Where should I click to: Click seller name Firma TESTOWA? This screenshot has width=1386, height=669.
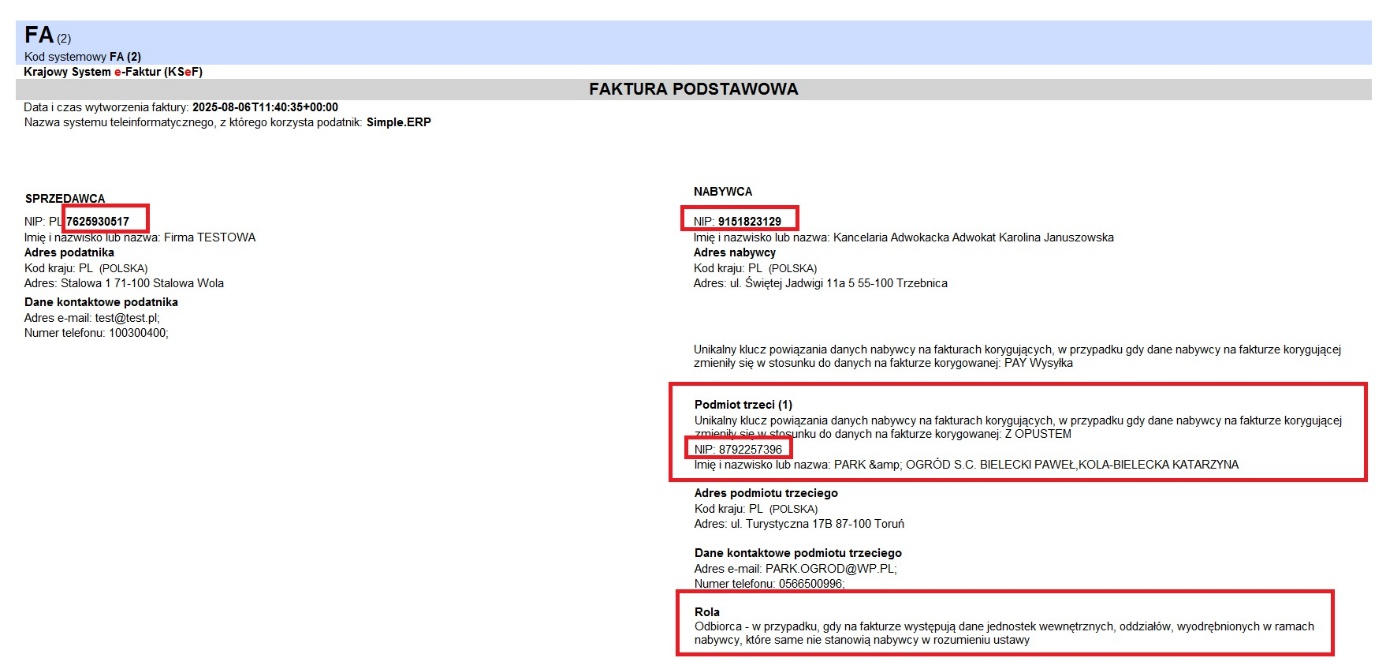pos(210,237)
